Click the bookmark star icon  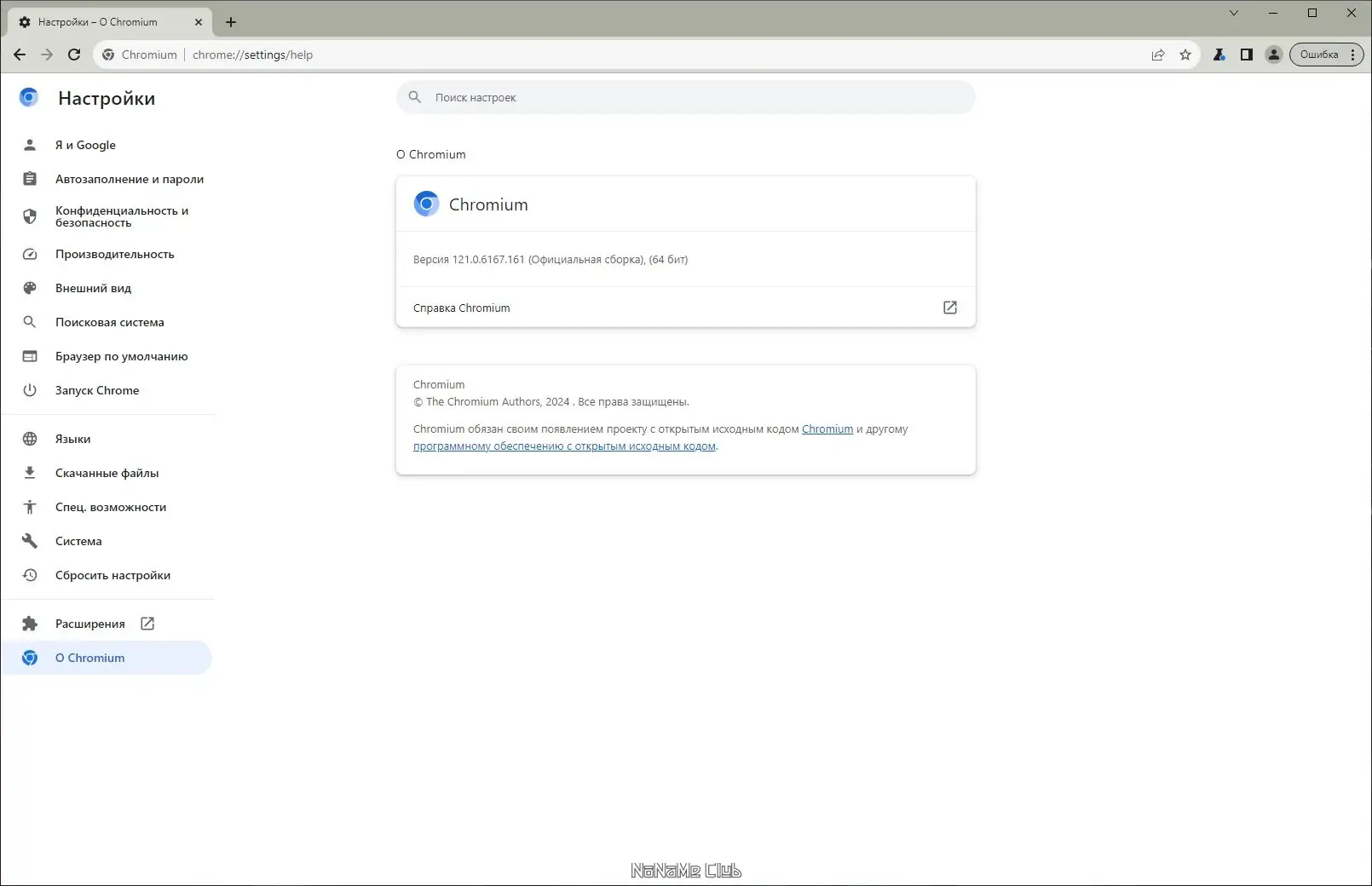1185,54
